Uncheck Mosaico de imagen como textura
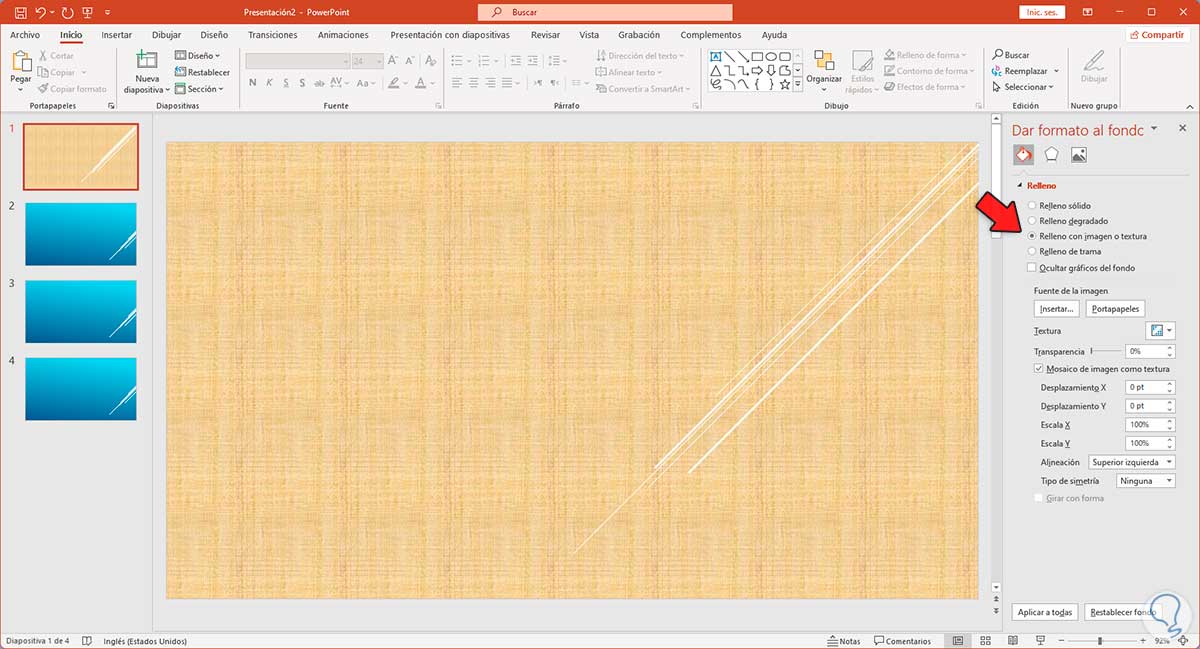1200x649 pixels. pyautogui.click(x=1038, y=369)
